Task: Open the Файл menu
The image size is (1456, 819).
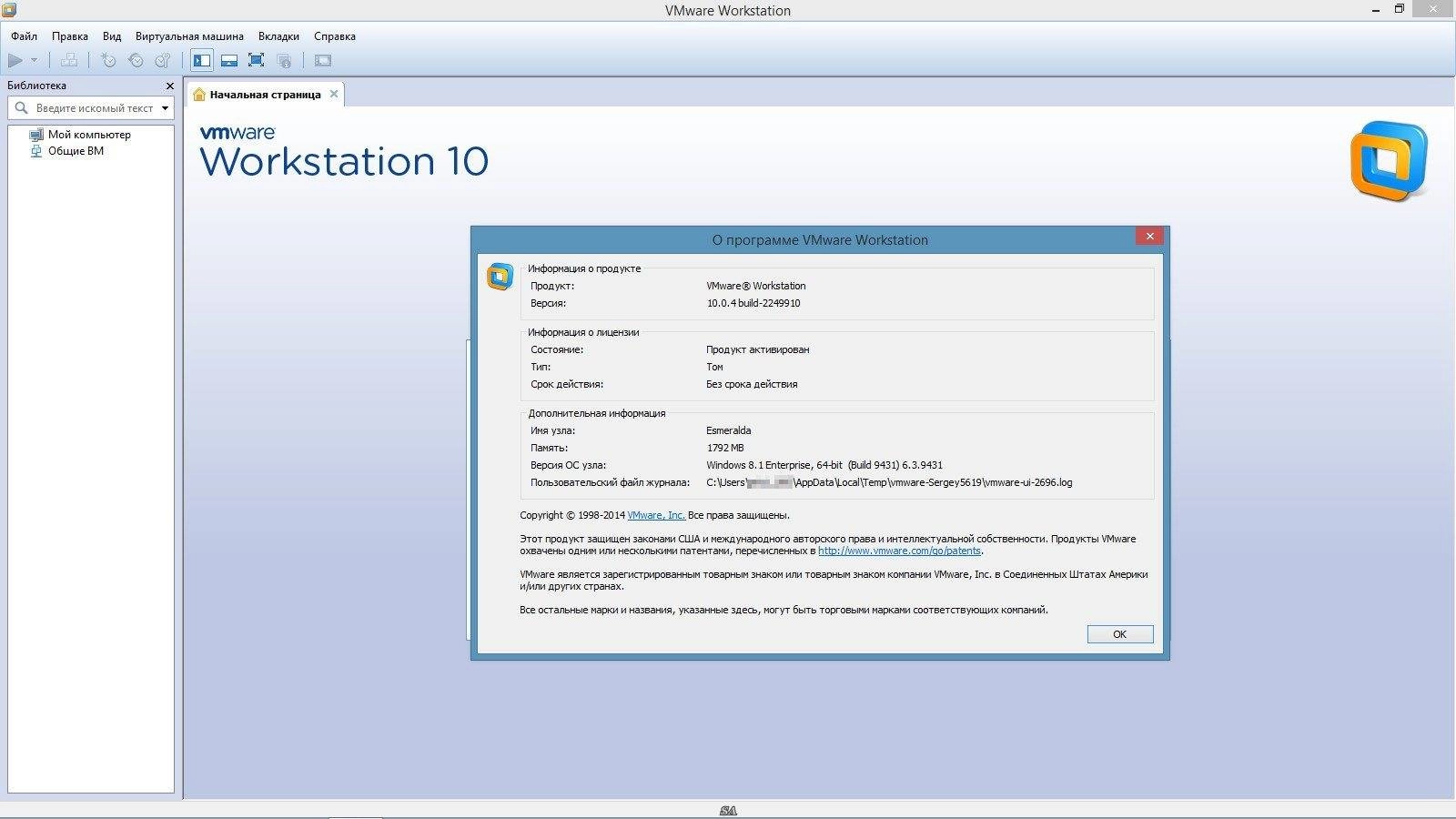Action: [x=24, y=36]
